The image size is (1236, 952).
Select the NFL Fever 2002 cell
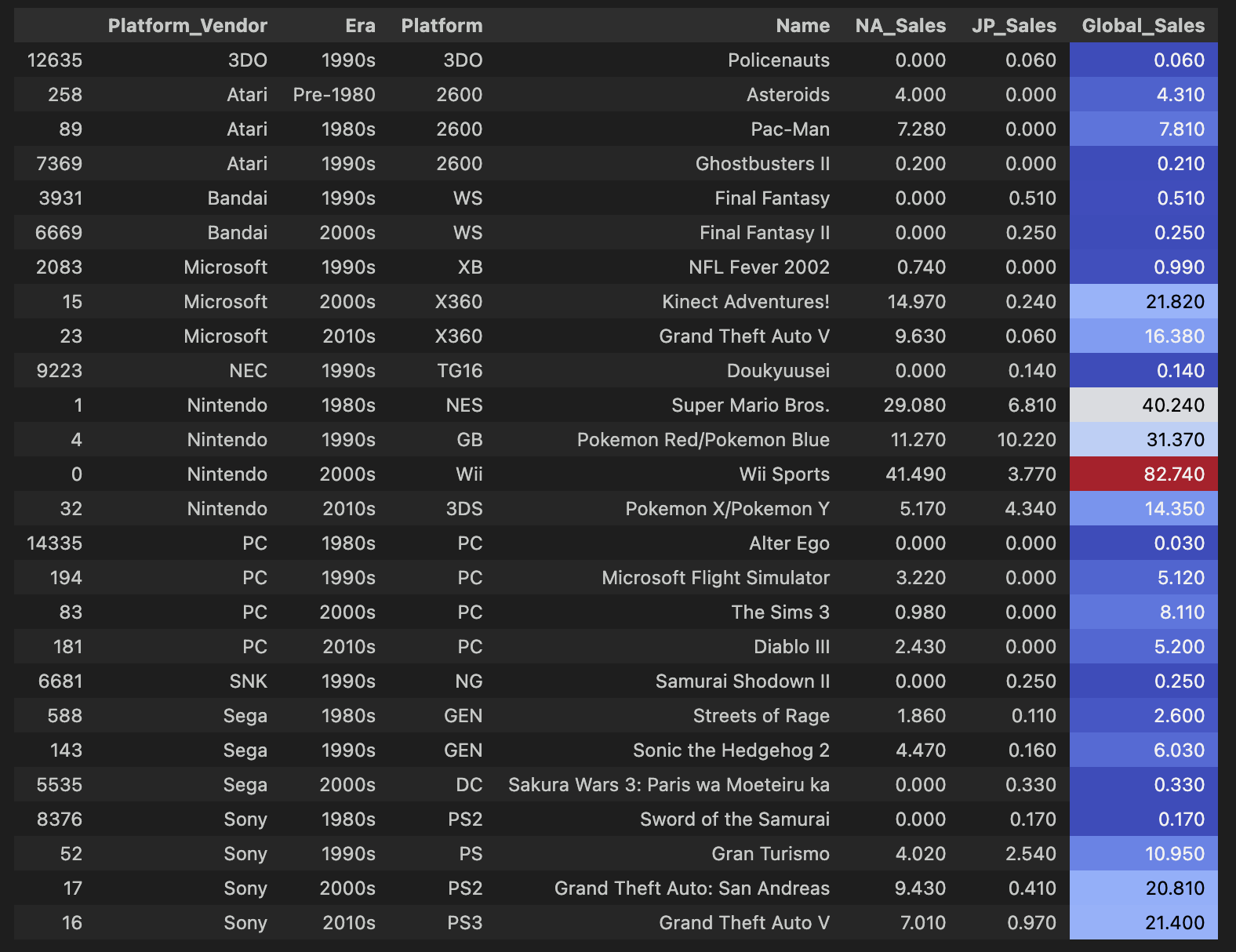coord(759,267)
